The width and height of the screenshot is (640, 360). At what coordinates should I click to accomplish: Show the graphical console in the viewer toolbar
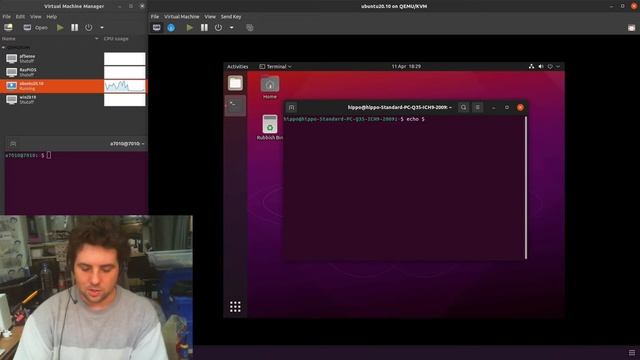click(157, 27)
